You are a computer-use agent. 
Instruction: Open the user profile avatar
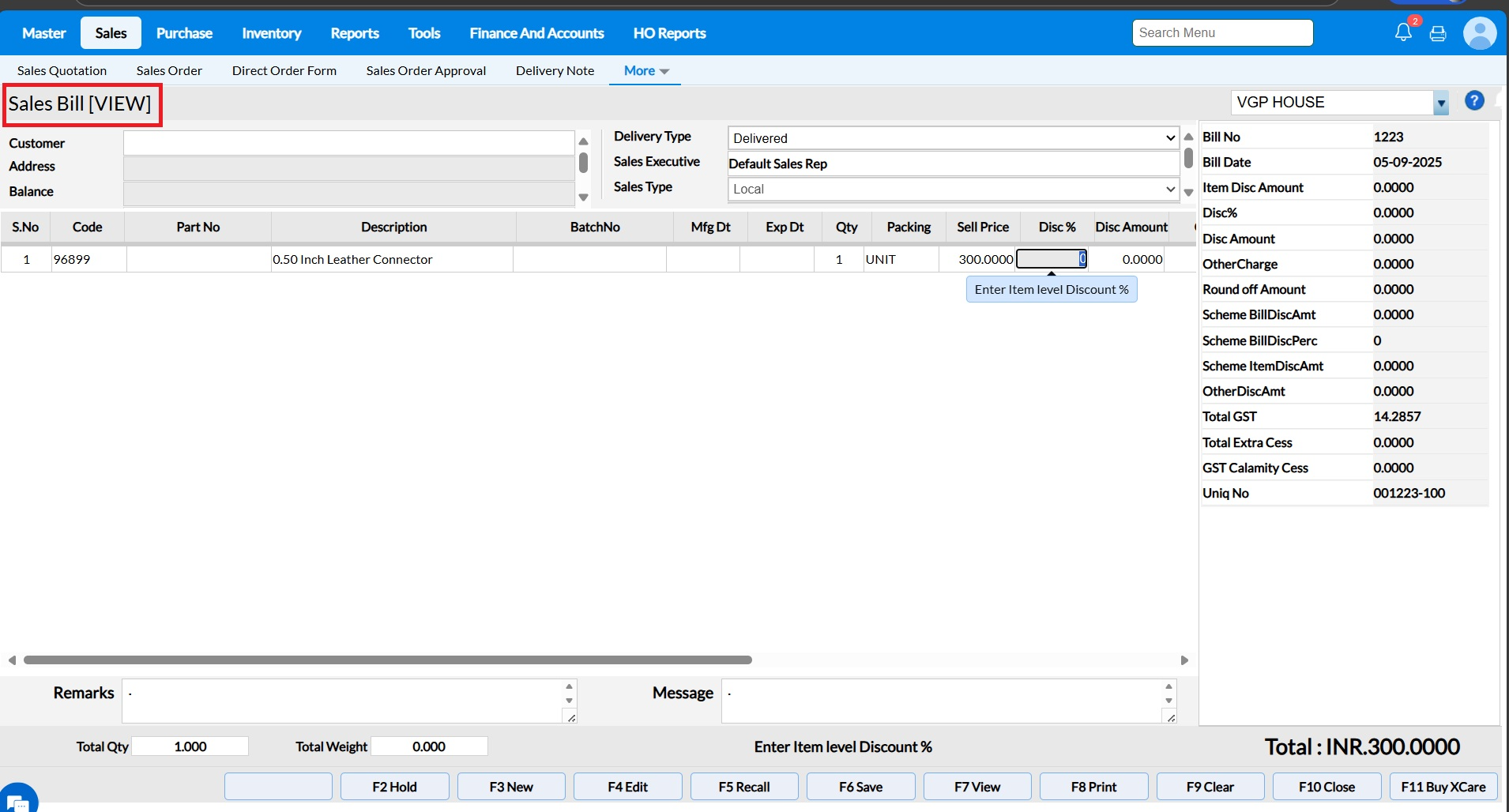coord(1479,33)
